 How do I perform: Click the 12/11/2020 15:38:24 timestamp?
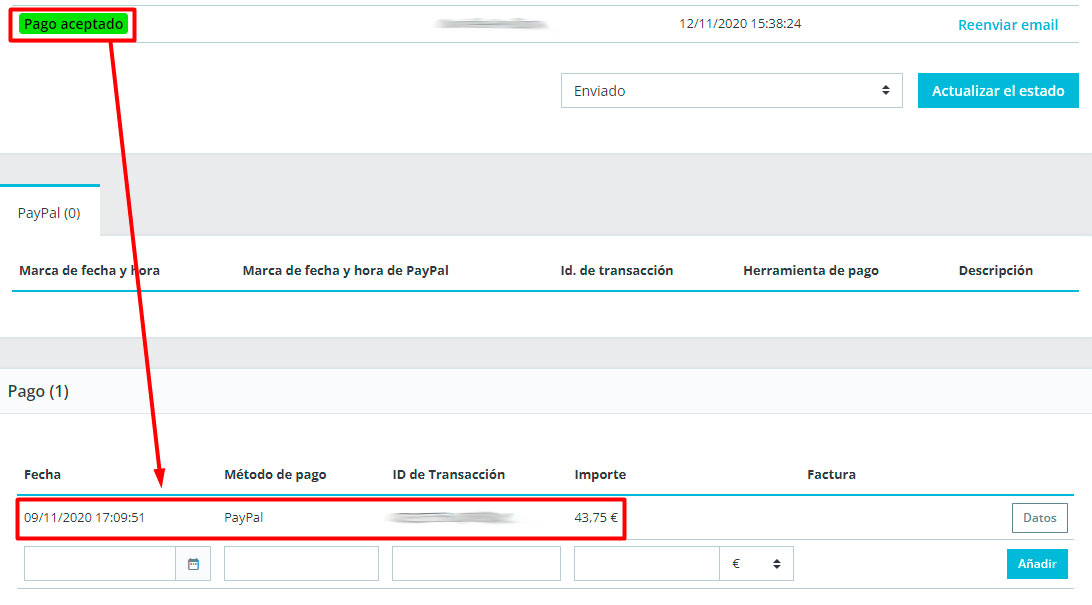point(740,24)
